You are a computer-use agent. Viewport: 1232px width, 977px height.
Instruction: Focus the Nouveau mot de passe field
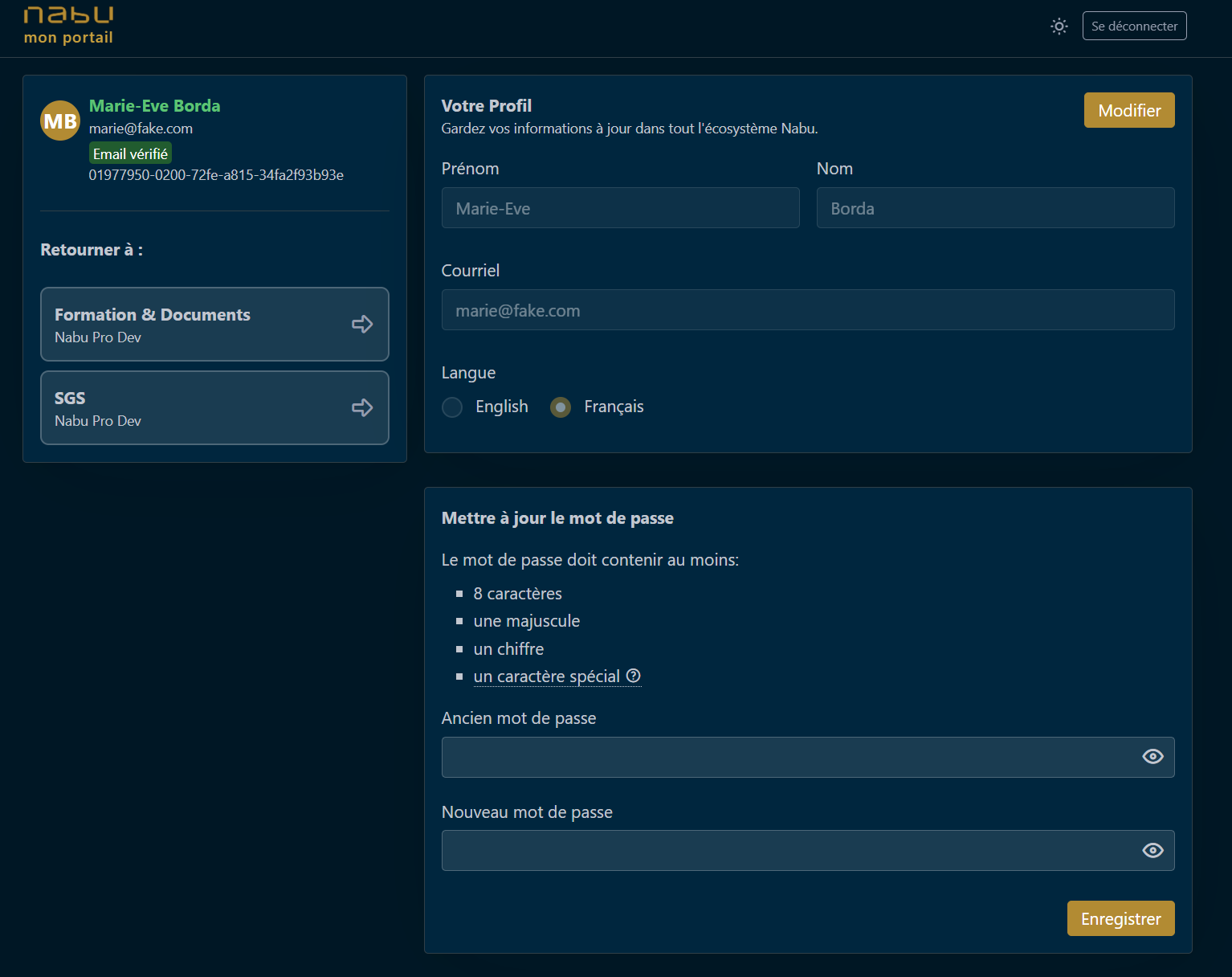click(x=787, y=851)
